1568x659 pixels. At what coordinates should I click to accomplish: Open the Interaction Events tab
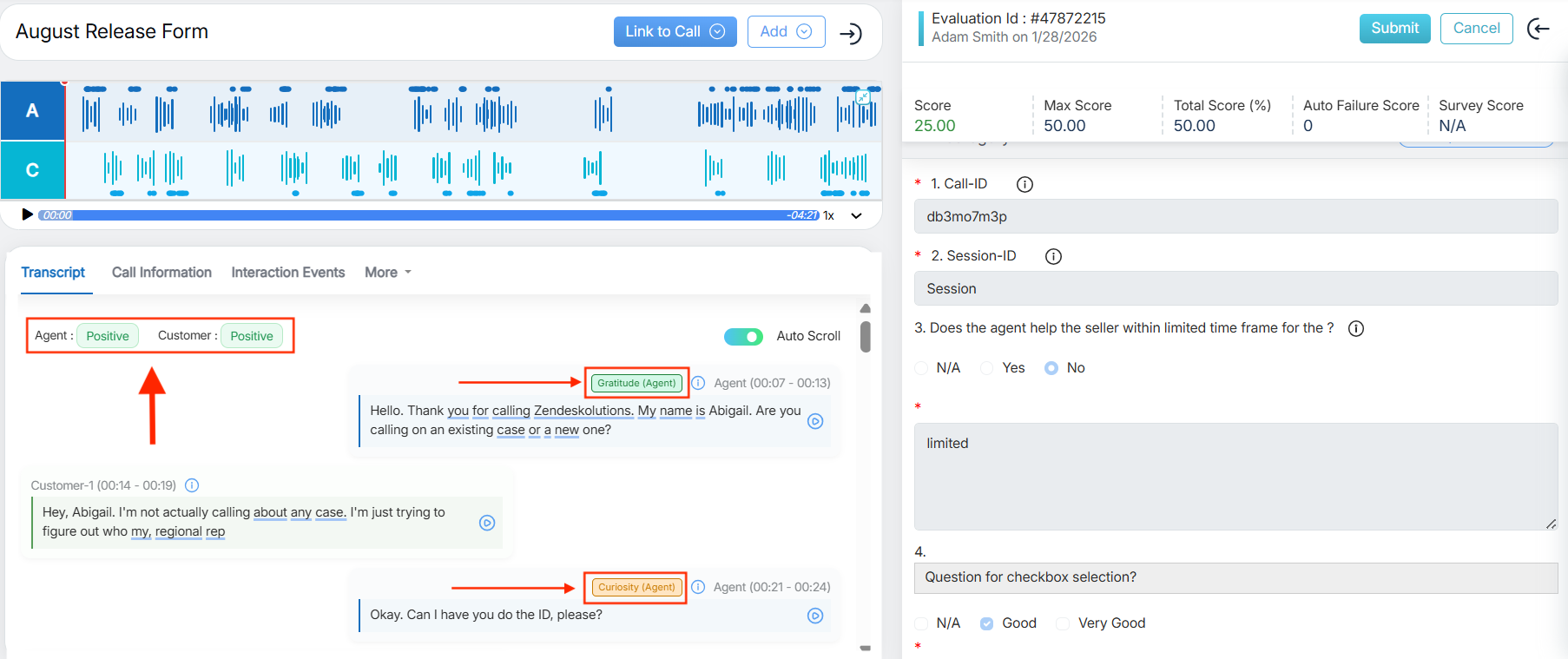[x=287, y=273]
